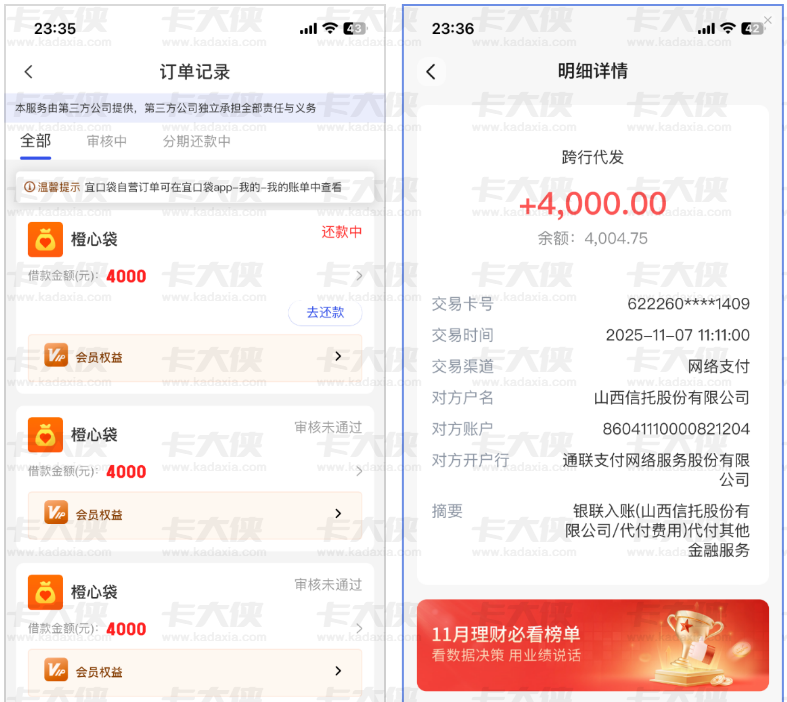Tap VIP icon in last order

[56, 670]
